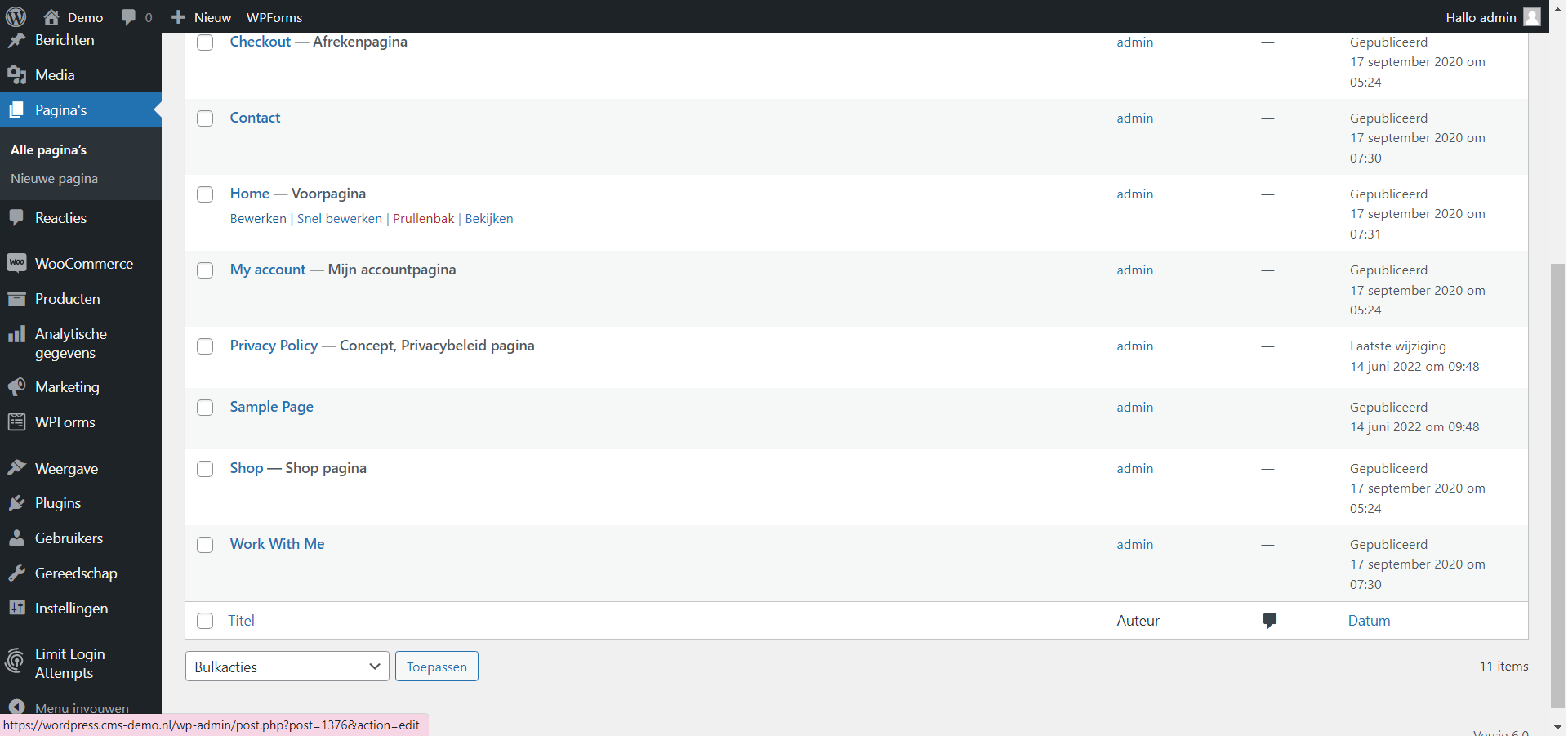
Task: Open the comments bubble in admin bar
Action: click(128, 17)
